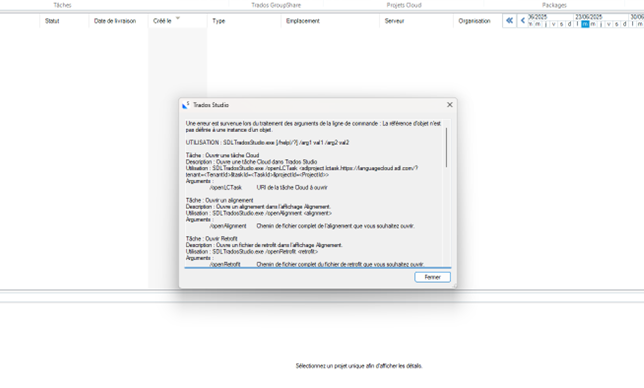Click the Trados Studio dialog title icon
This screenshot has width=644, height=388.
coord(186,105)
